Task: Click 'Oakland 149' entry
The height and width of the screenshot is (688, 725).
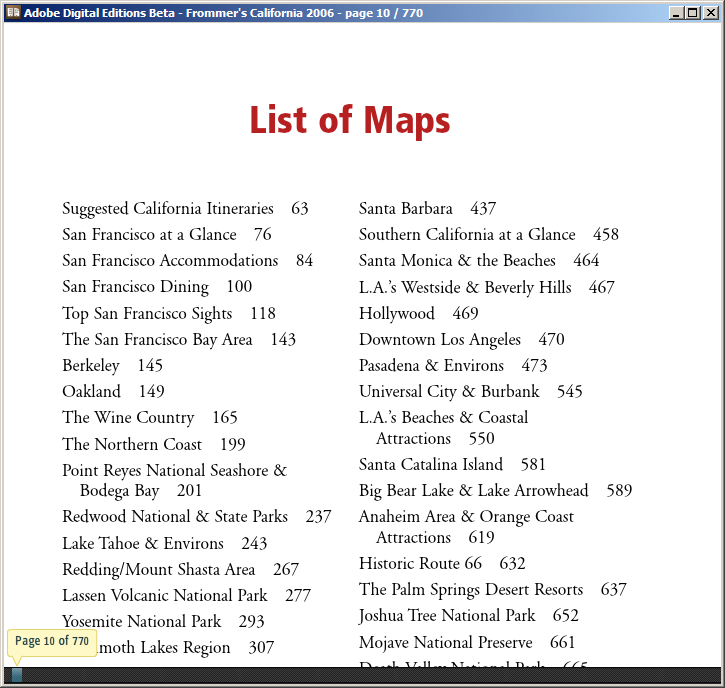Action: 113,392
